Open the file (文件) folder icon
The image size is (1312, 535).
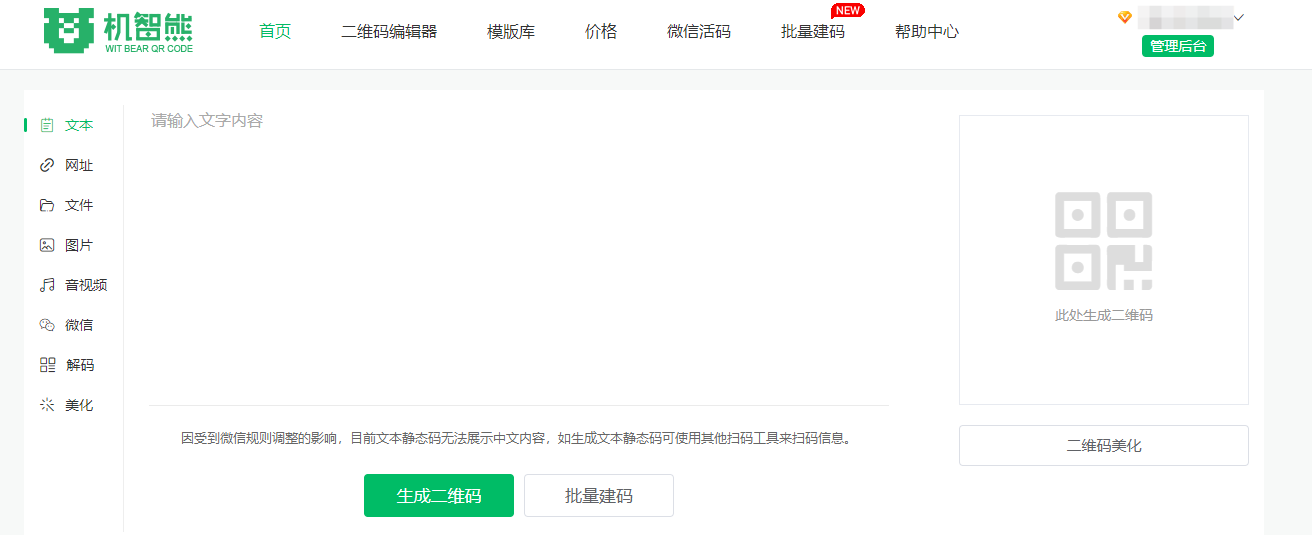47,205
